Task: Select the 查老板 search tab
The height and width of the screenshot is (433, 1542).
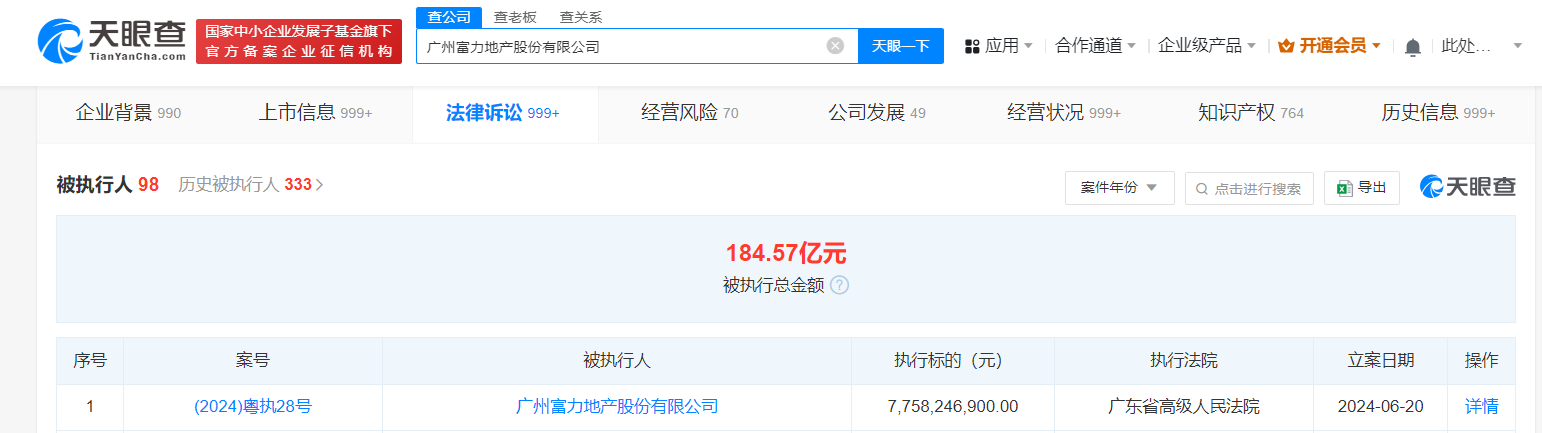Action: pos(515,17)
